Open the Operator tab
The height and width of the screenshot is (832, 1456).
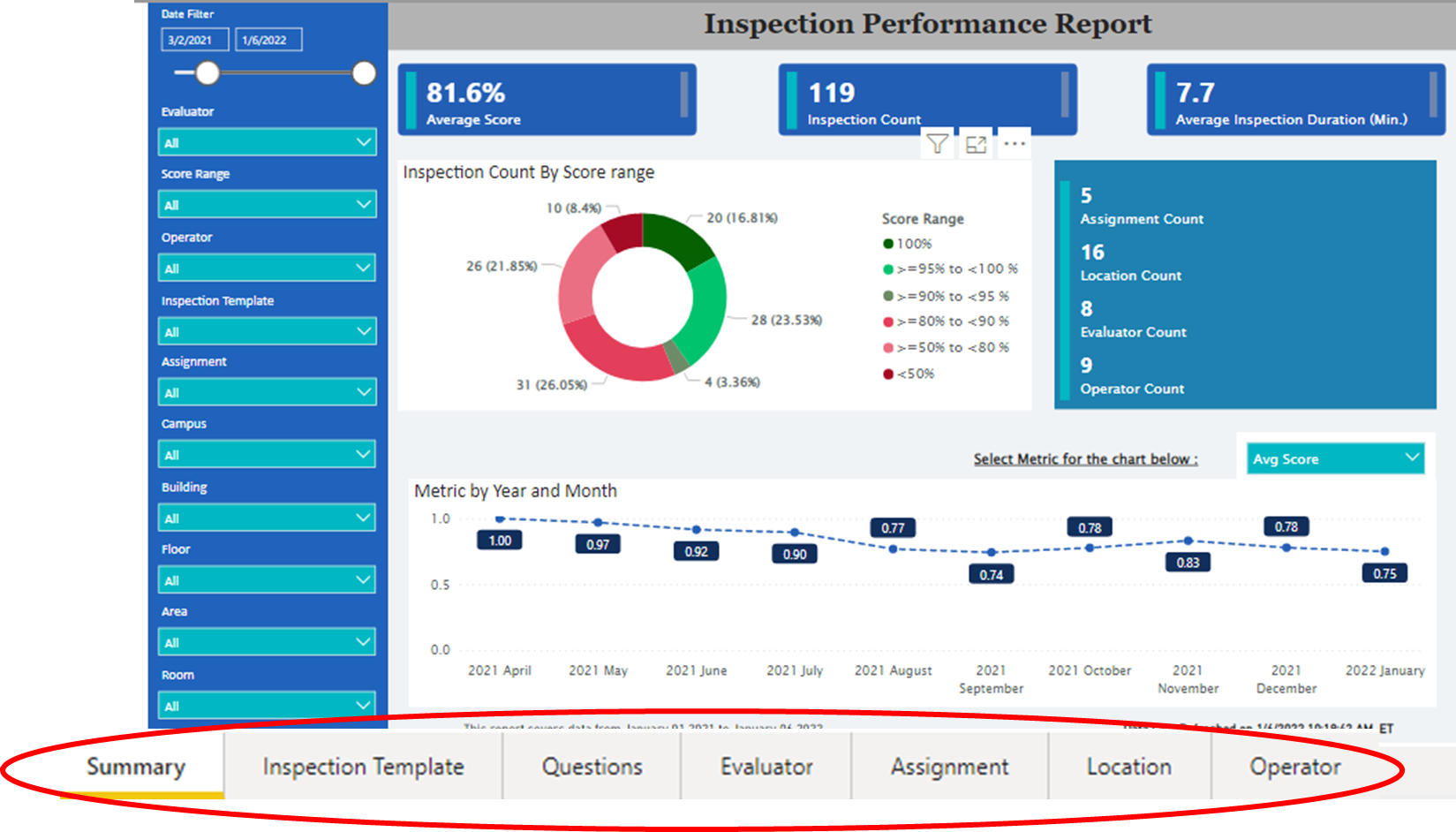tap(1294, 767)
